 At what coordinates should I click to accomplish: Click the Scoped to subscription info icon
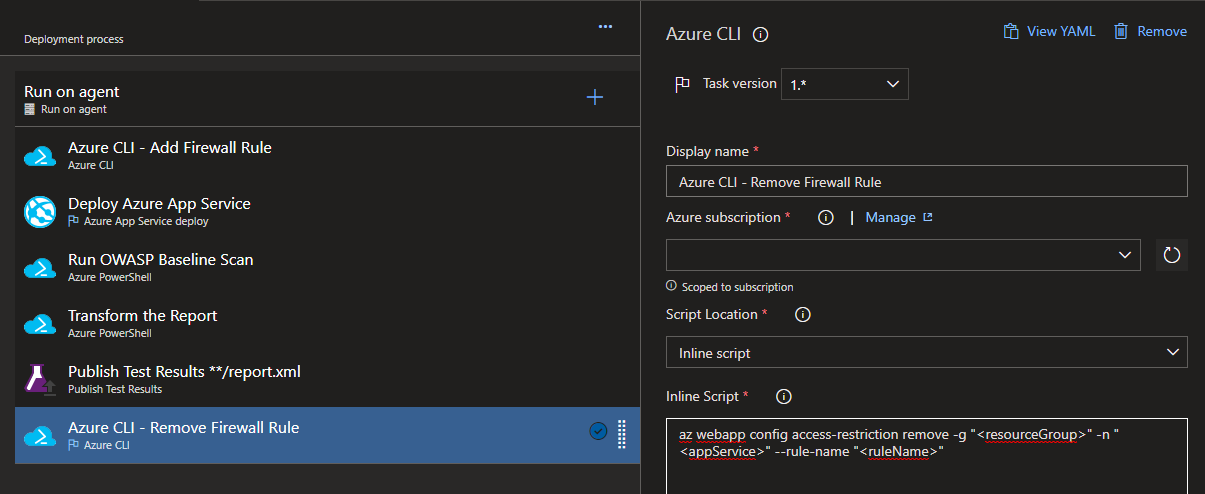(671, 286)
